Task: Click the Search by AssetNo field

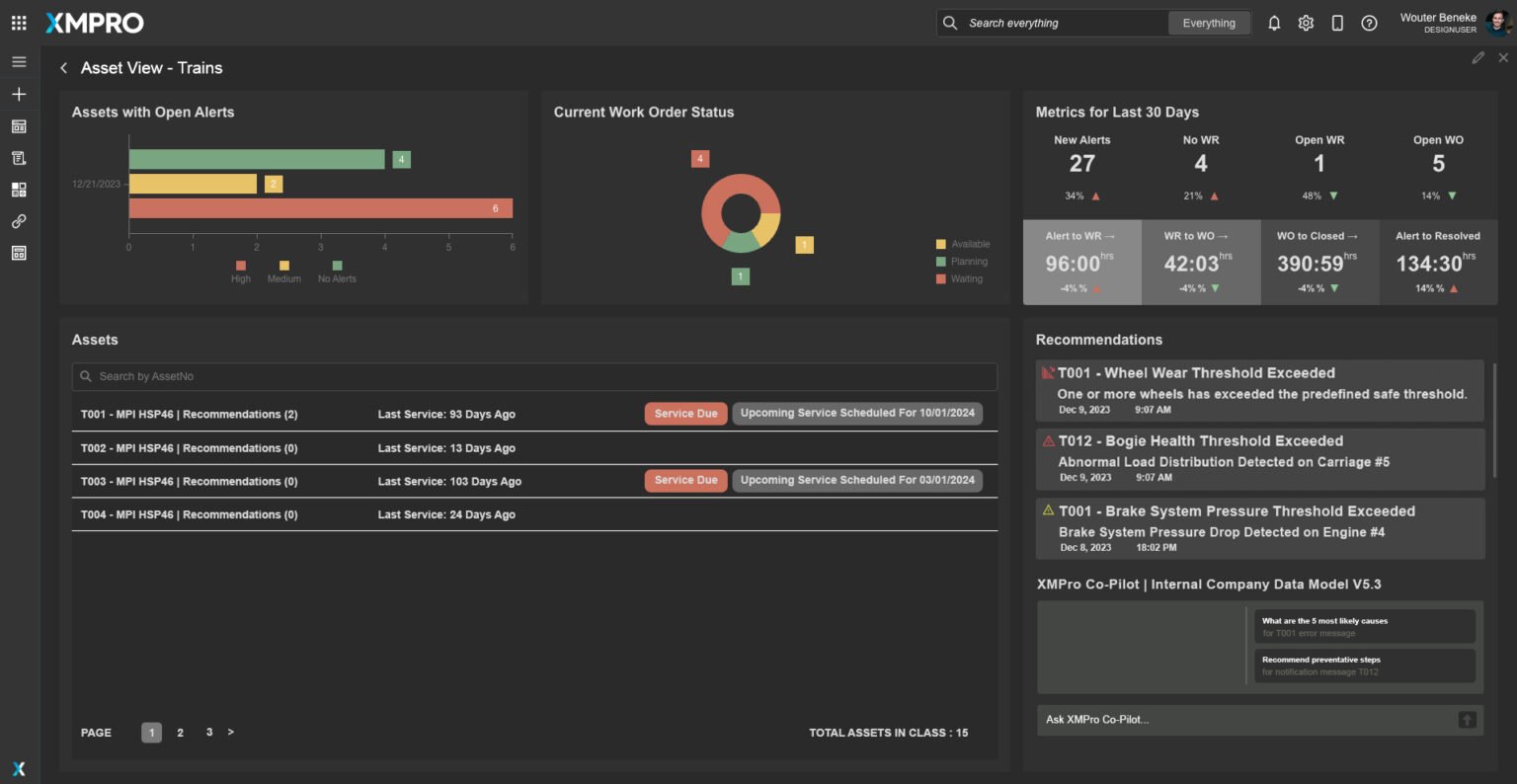Action: tap(534, 376)
